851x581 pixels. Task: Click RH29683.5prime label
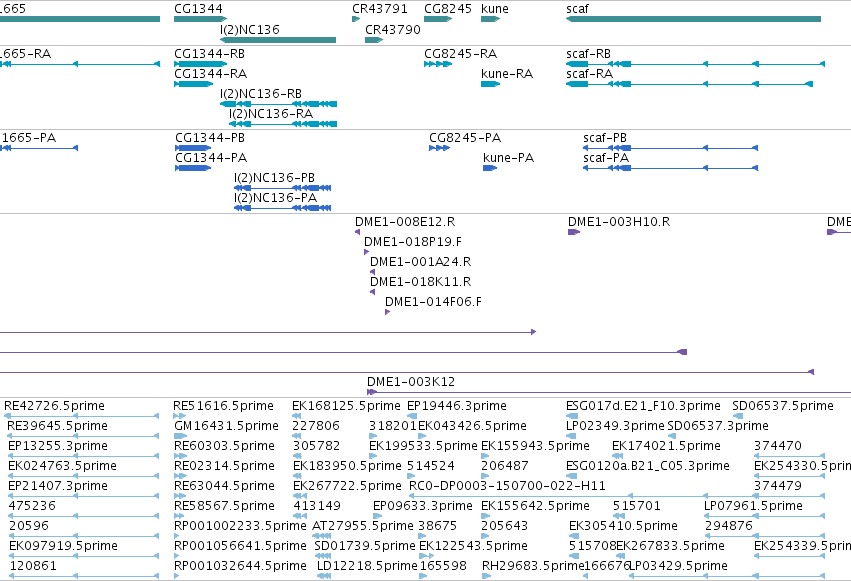pyautogui.click(x=533, y=566)
